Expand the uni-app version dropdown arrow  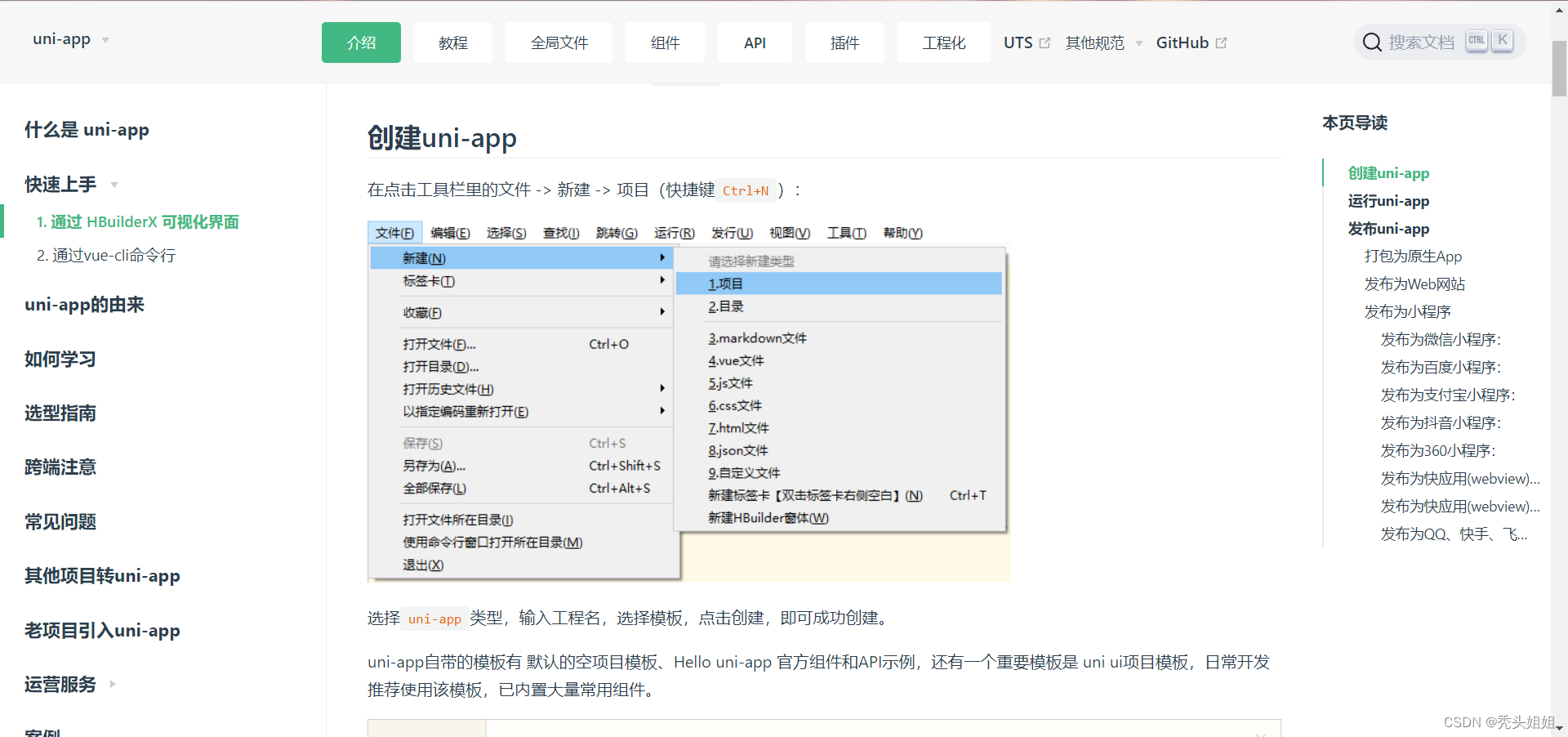(x=105, y=40)
